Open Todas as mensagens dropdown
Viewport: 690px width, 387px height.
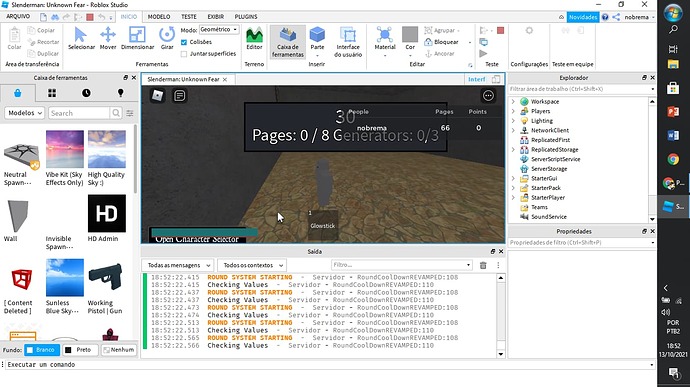178,265
